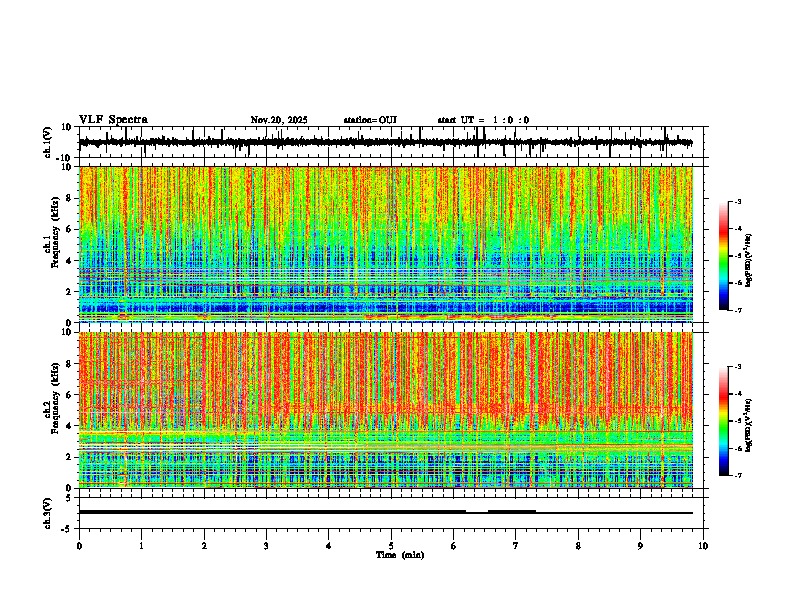
Task: Click the "ch.3(V)" axis label
Action: click(48, 513)
